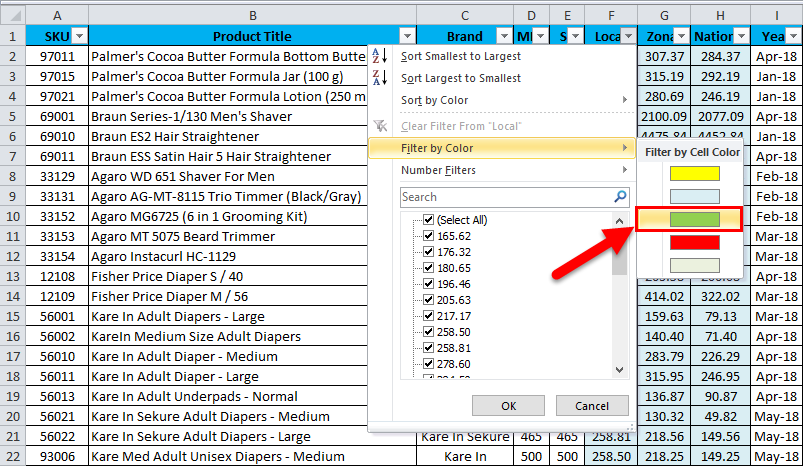Click the Kare In brand cell in row 22
The width and height of the screenshot is (803, 466).
pyautogui.click(x=465, y=456)
